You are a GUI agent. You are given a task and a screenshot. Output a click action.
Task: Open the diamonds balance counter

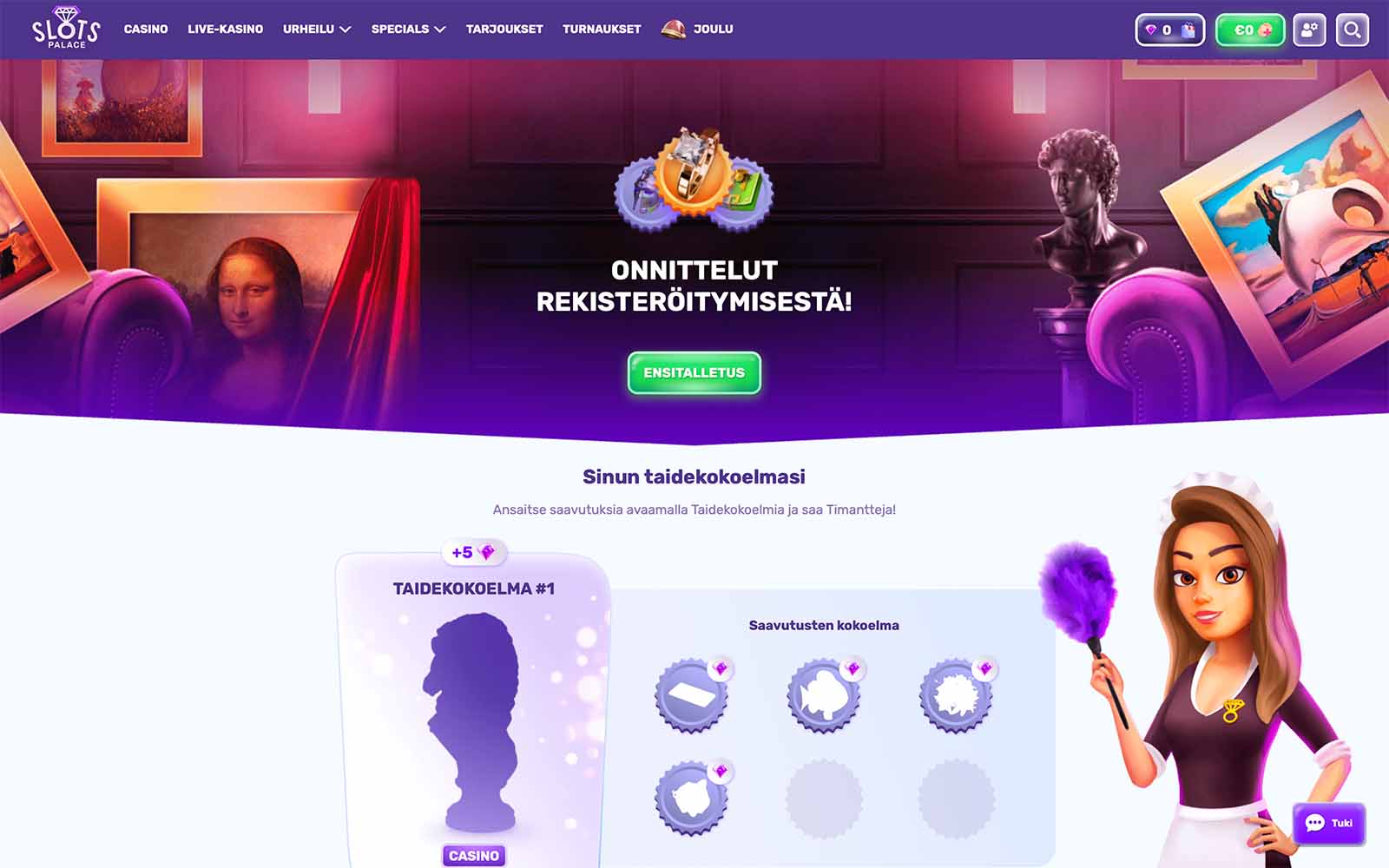1169,30
